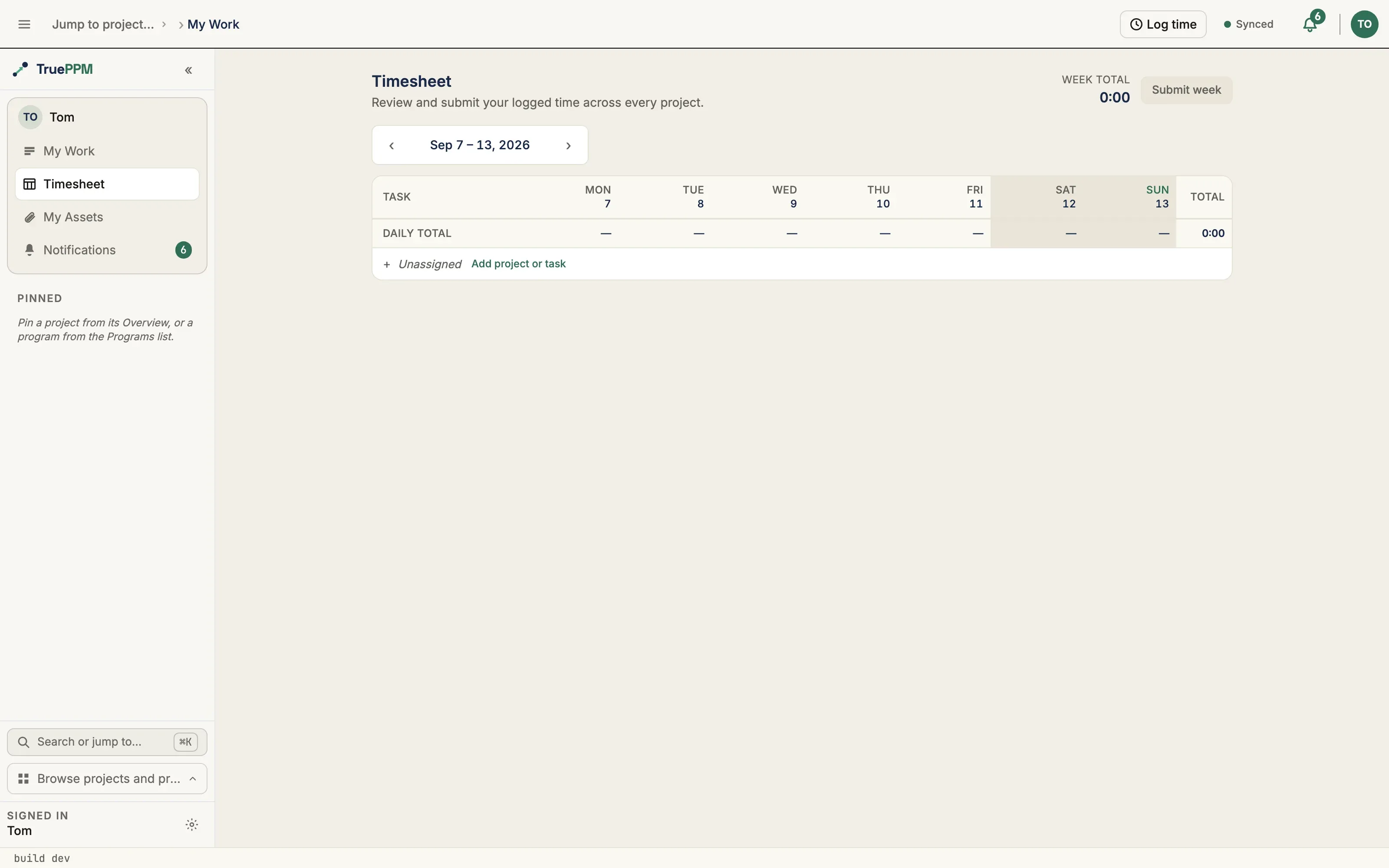Click the build dev status text

point(42,858)
